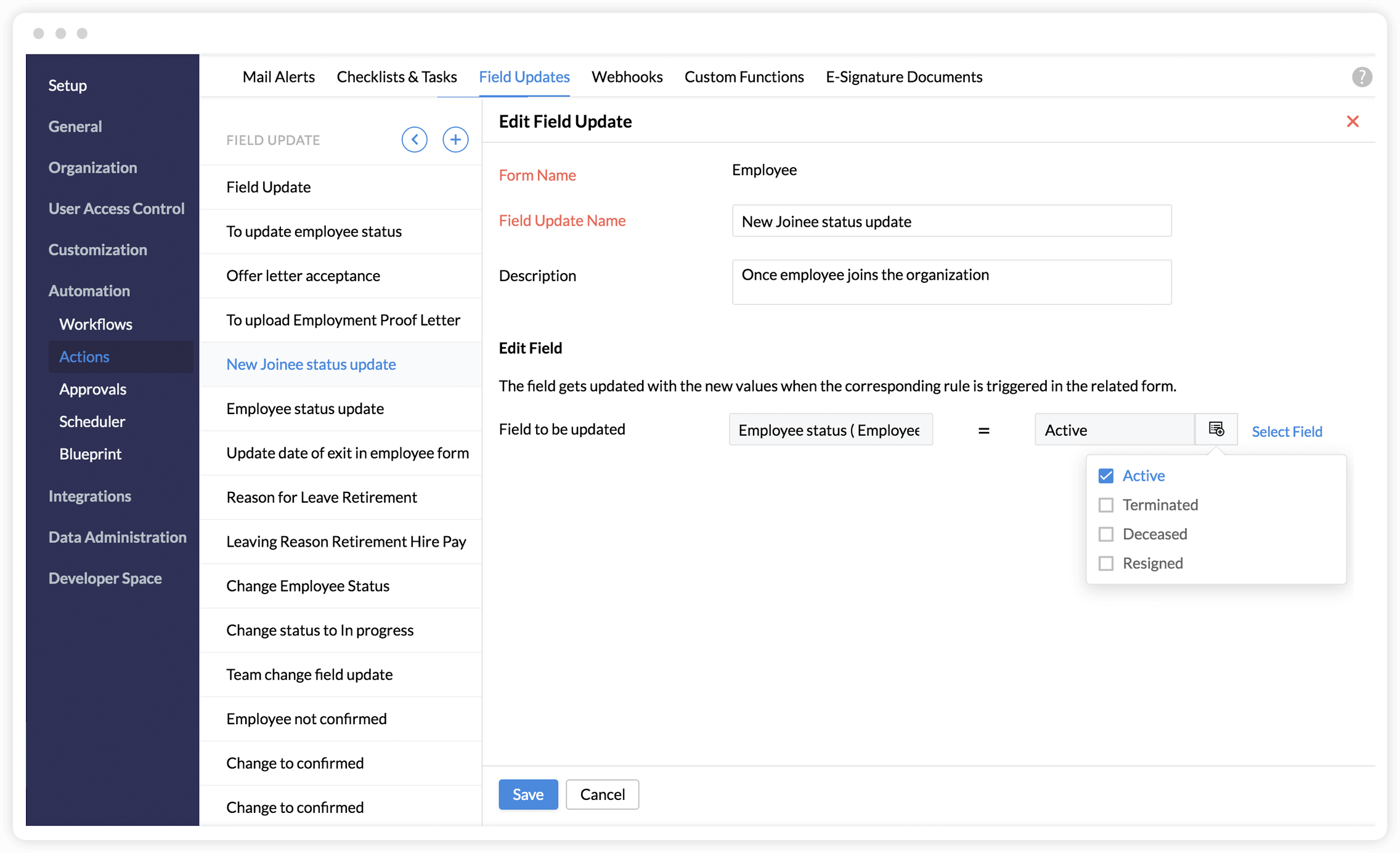Click the Select Field link
This screenshot has height=853, width=1400.
click(1287, 431)
